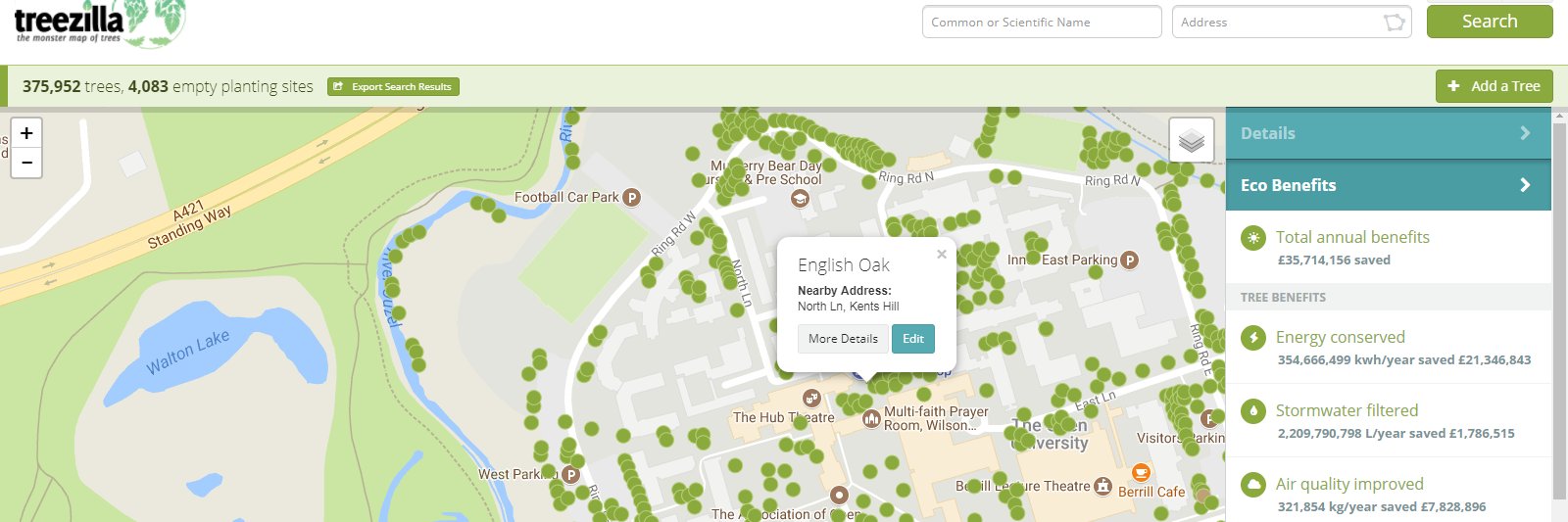
Task: Click Air quality improved cloud icon
Action: 1252,485
